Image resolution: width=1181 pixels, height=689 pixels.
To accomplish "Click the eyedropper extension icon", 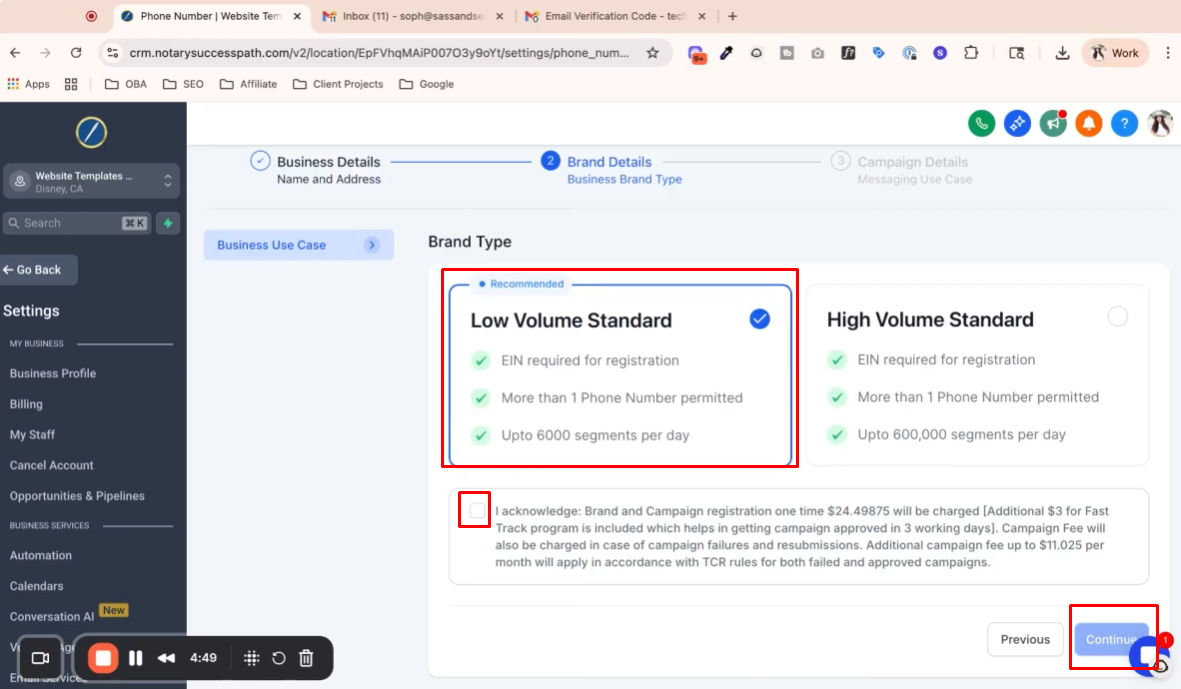I will pyautogui.click(x=726, y=53).
